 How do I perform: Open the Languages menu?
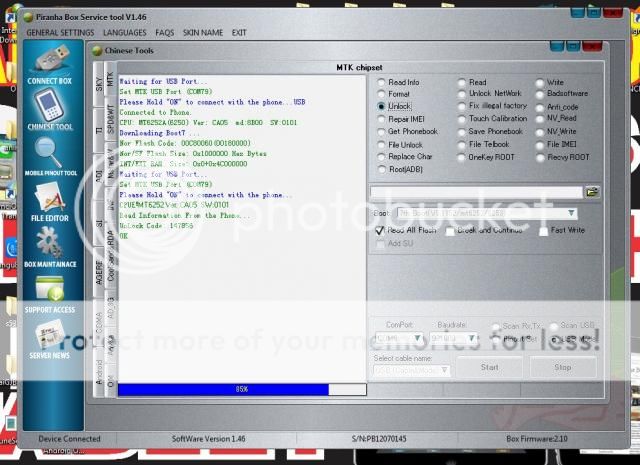pyautogui.click(x=125, y=32)
